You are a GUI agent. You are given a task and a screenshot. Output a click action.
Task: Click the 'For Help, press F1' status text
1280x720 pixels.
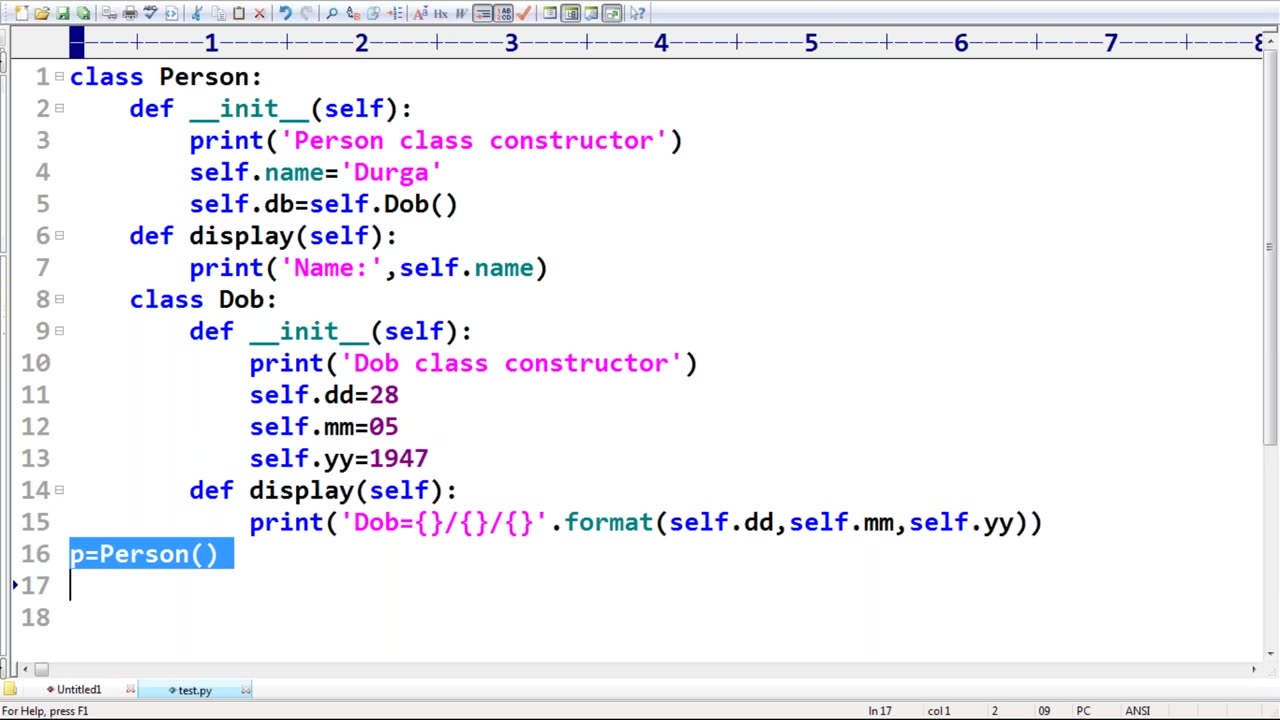[45, 711]
